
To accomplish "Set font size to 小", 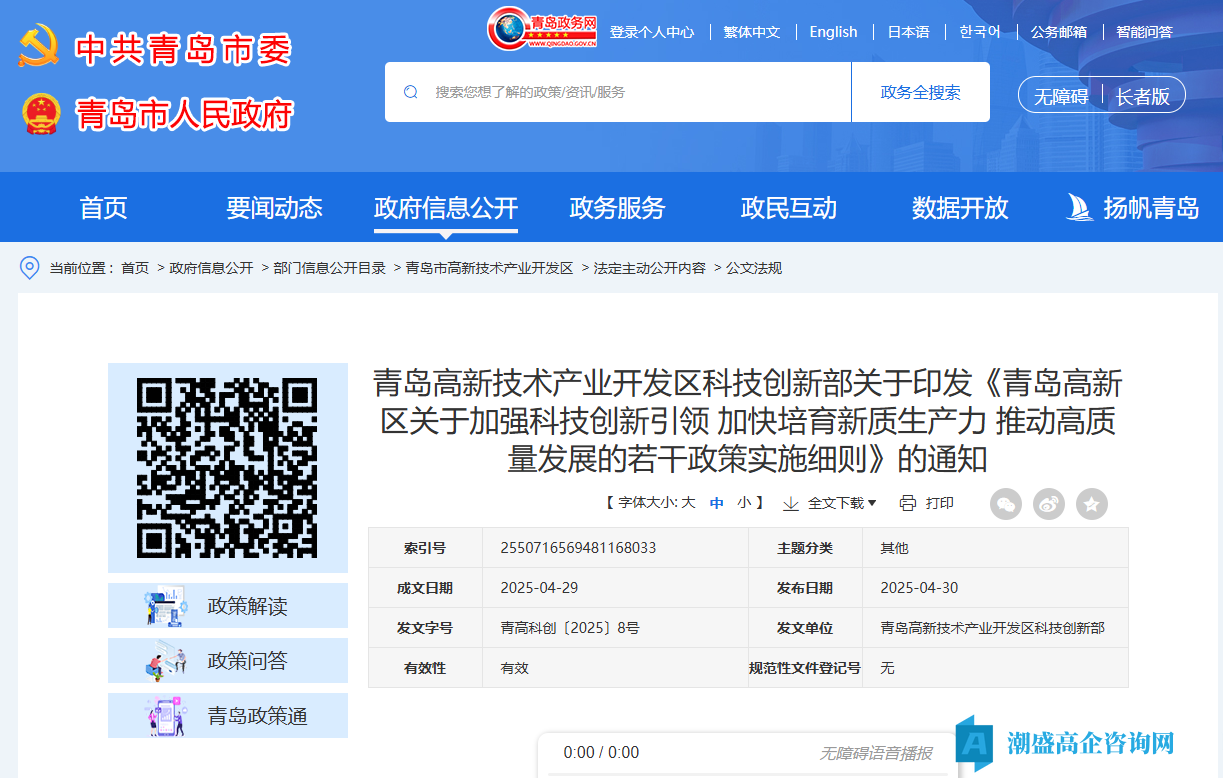I will (x=744, y=503).
